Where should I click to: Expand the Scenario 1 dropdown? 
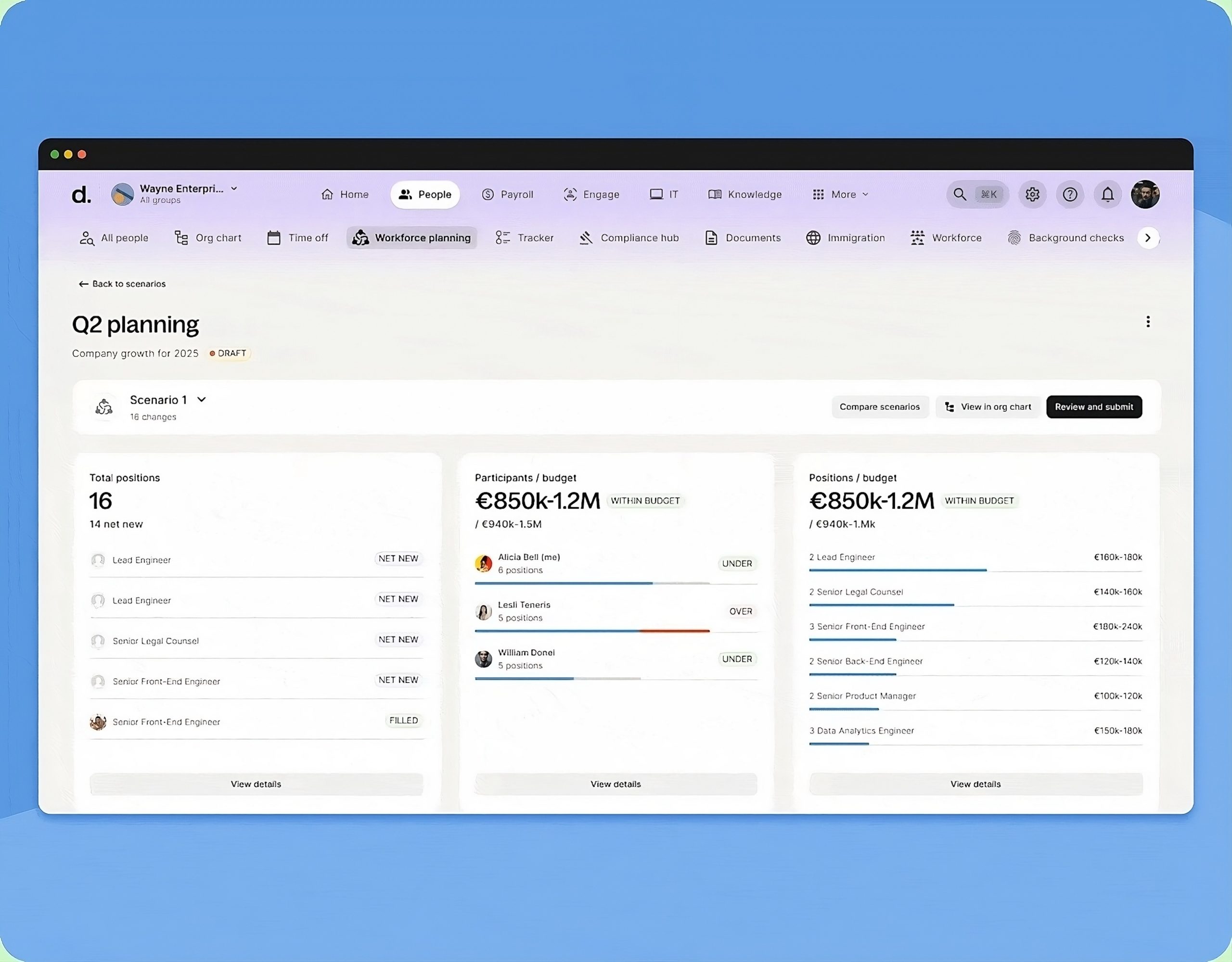coord(201,400)
